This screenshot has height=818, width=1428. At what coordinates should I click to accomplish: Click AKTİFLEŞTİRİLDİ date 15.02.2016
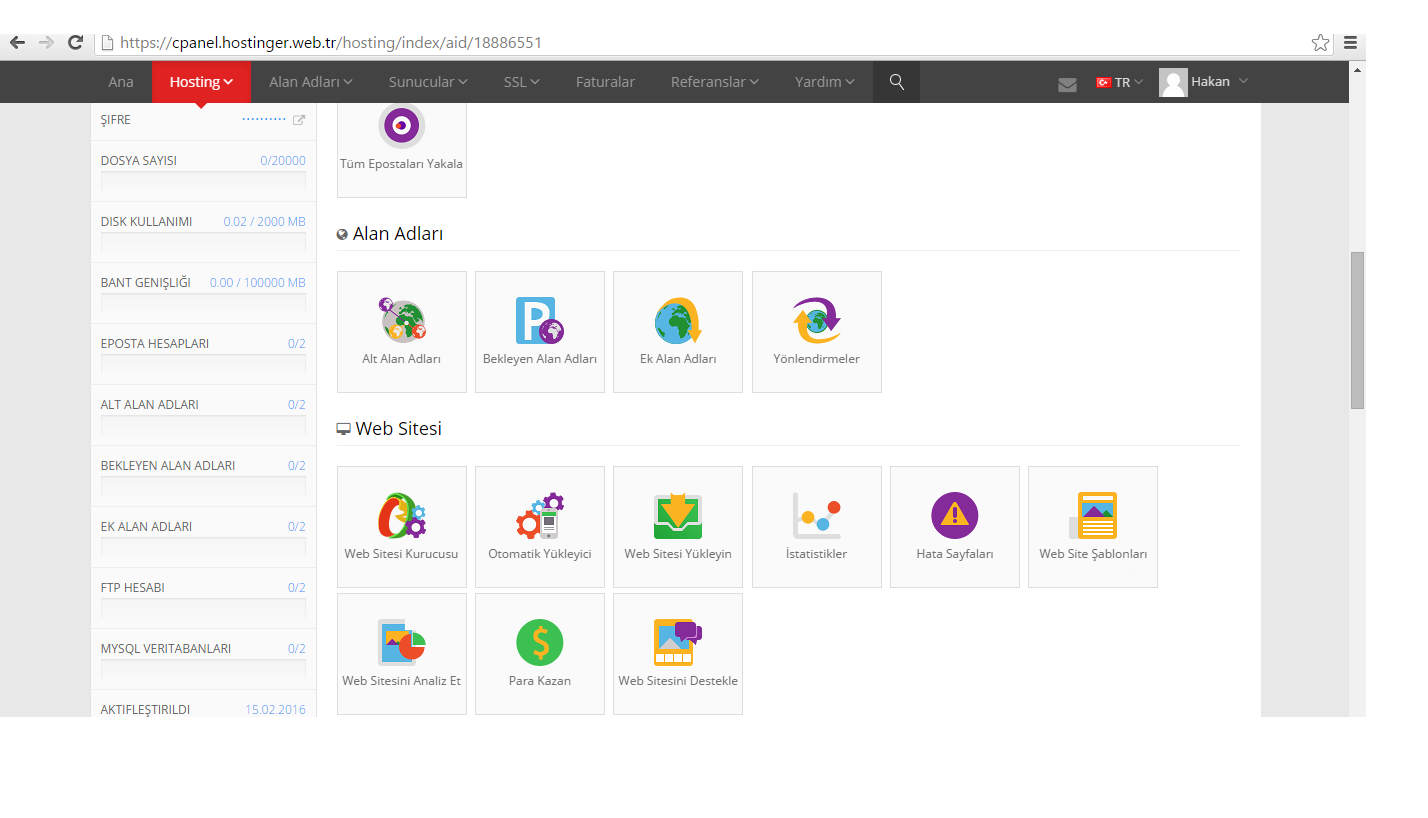tap(275, 709)
